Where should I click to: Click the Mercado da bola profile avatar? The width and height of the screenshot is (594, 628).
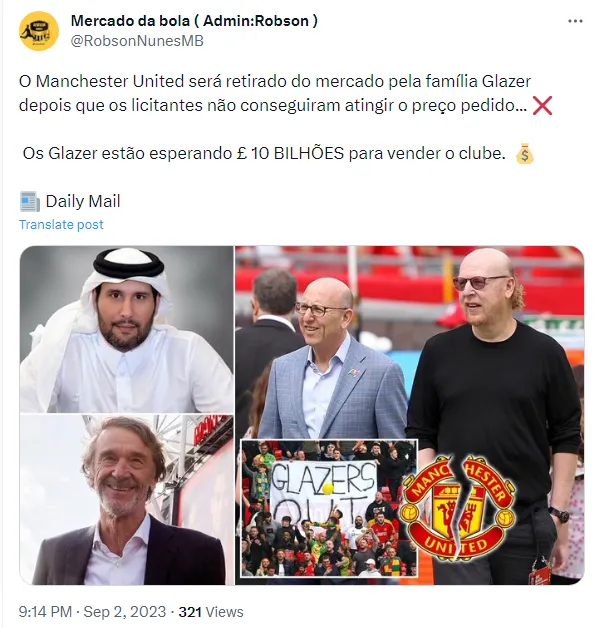pos(39,31)
